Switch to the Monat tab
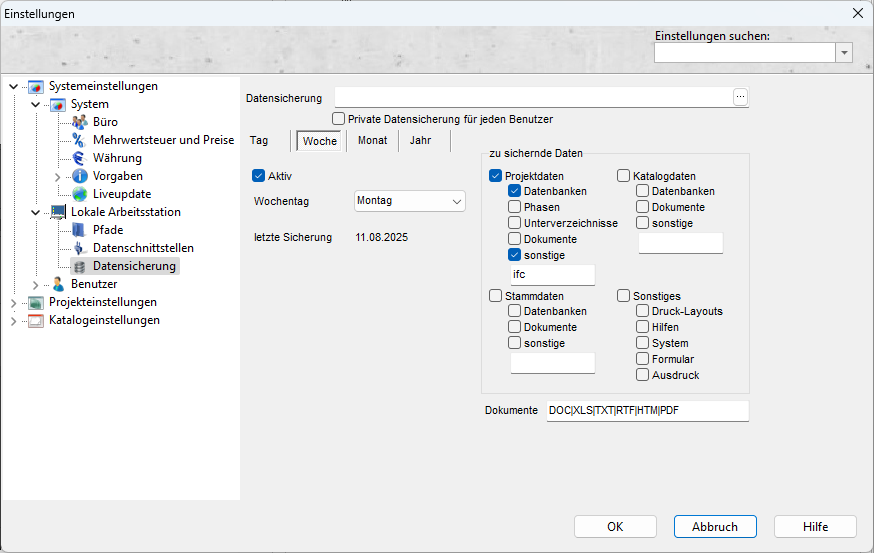The image size is (874, 553). tap(372, 141)
